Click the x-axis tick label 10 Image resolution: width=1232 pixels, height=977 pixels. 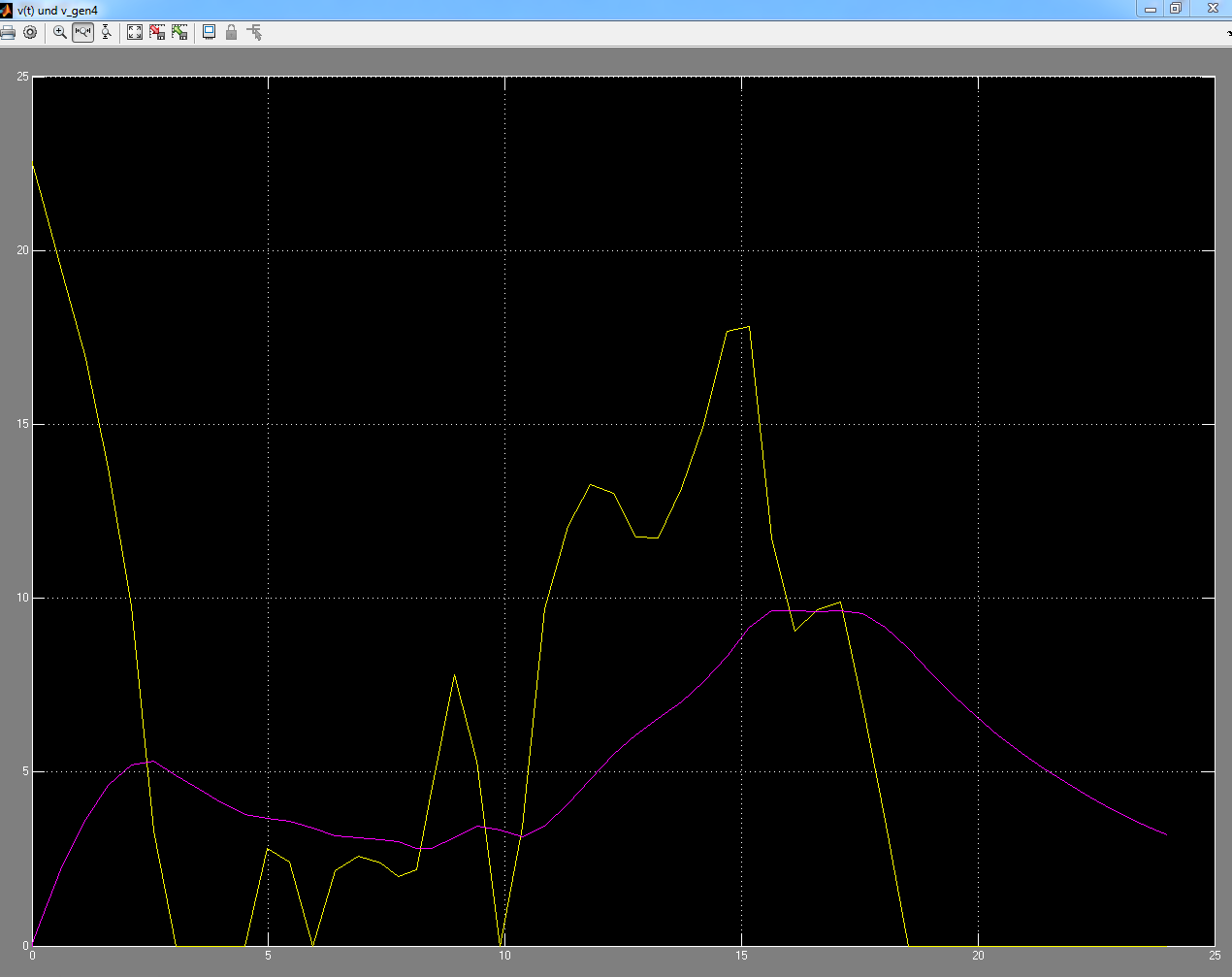[x=504, y=956]
